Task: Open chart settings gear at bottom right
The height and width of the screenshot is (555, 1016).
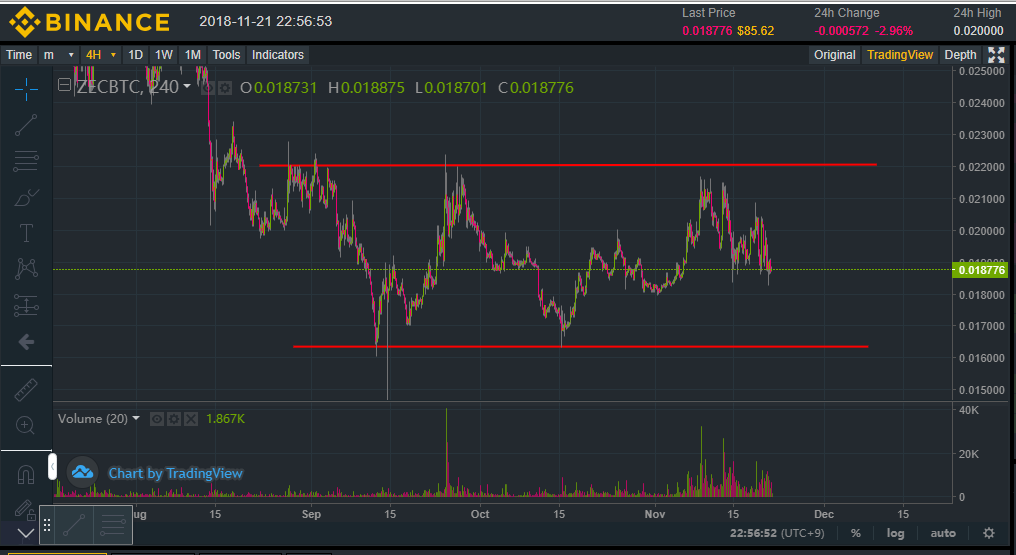Action: (988, 533)
